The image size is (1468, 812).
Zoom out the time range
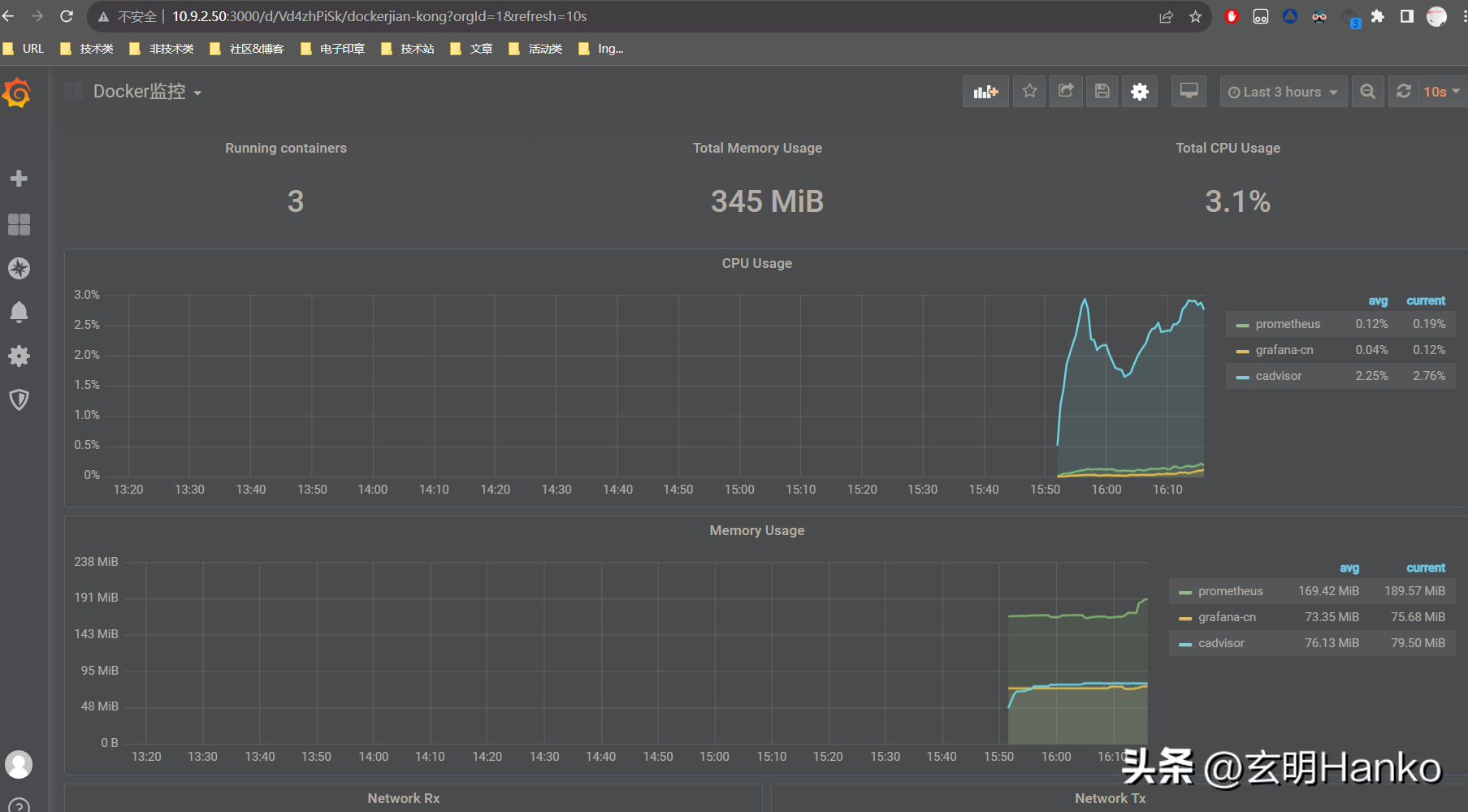point(1368,92)
